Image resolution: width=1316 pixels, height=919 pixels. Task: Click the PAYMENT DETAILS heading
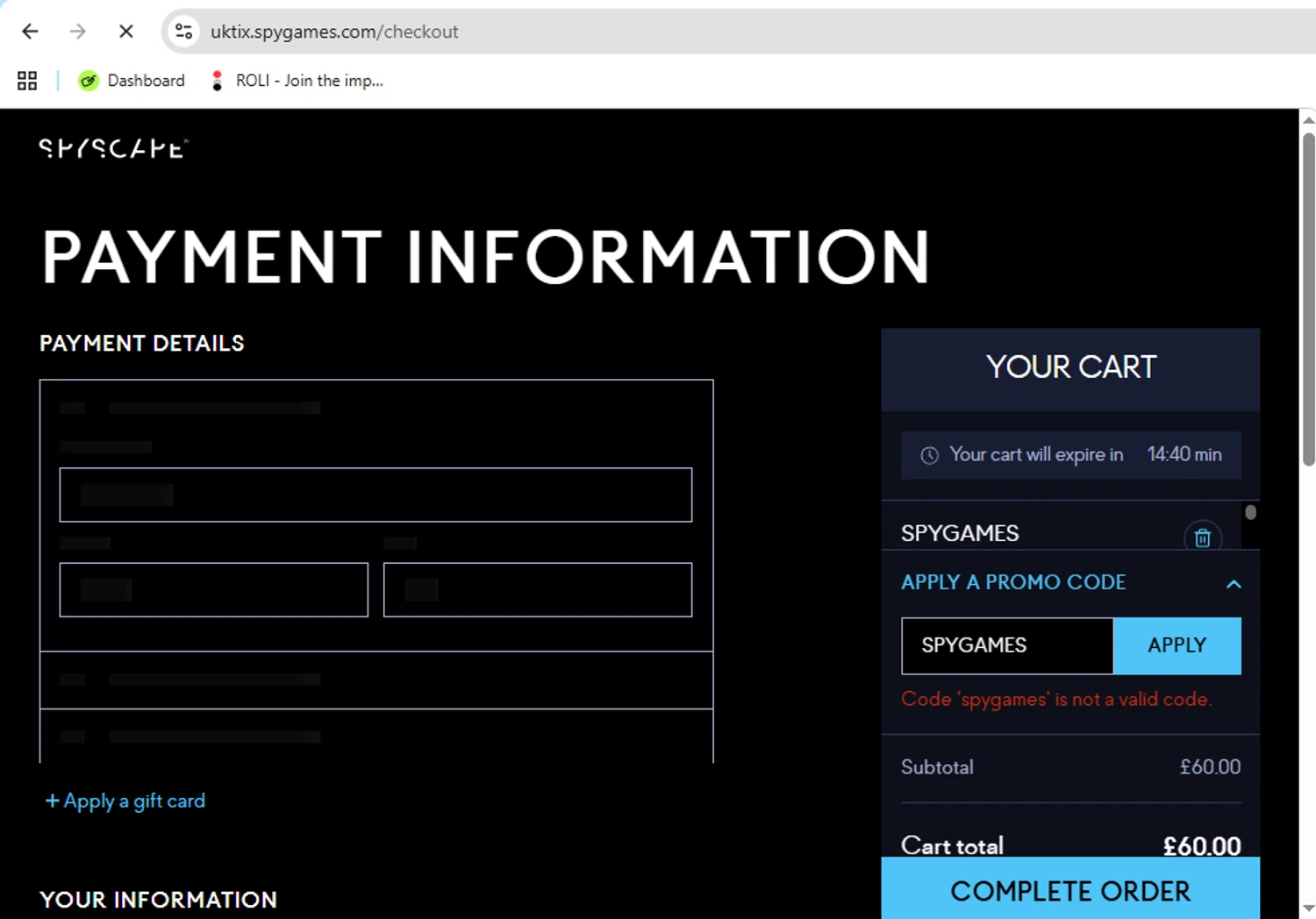click(x=142, y=343)
